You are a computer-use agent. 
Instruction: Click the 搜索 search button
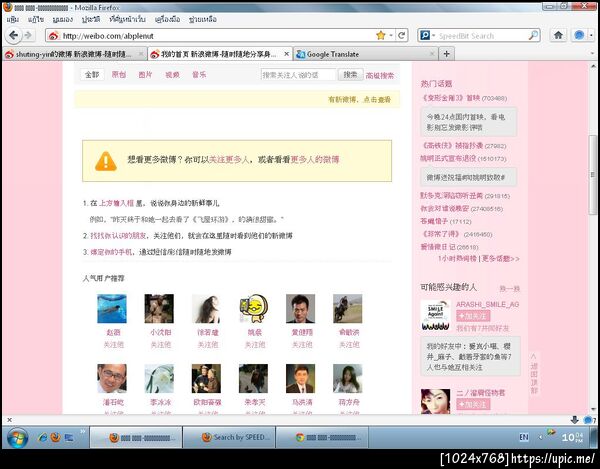350,75
